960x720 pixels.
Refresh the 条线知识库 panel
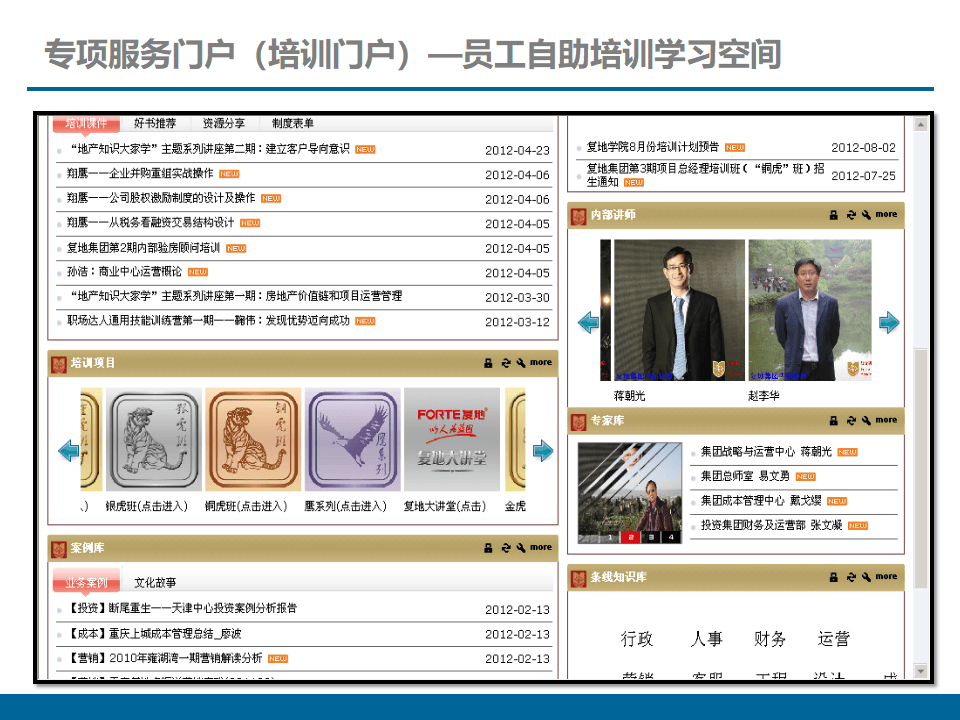click(x=851, y=577)
